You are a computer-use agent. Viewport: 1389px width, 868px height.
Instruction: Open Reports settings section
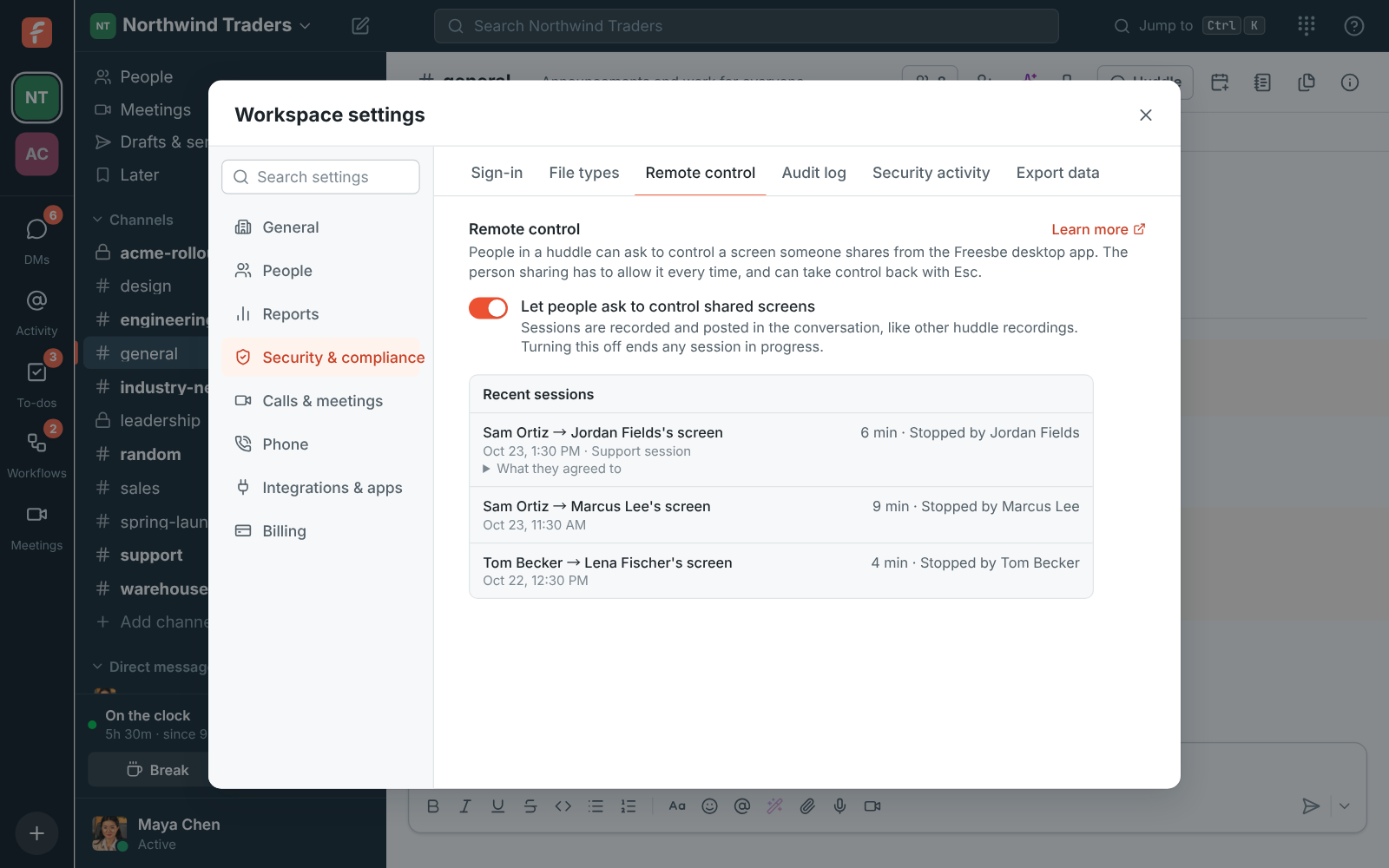pyautogui.click(x=321, y=314)
